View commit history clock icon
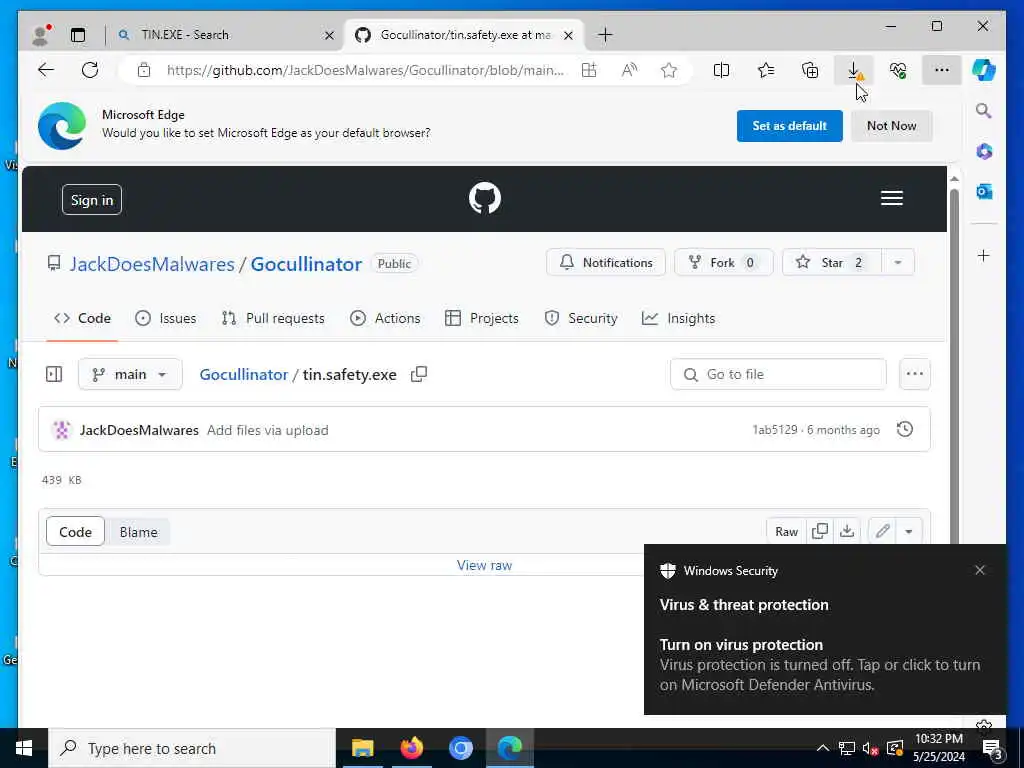 tap(904, 429)
